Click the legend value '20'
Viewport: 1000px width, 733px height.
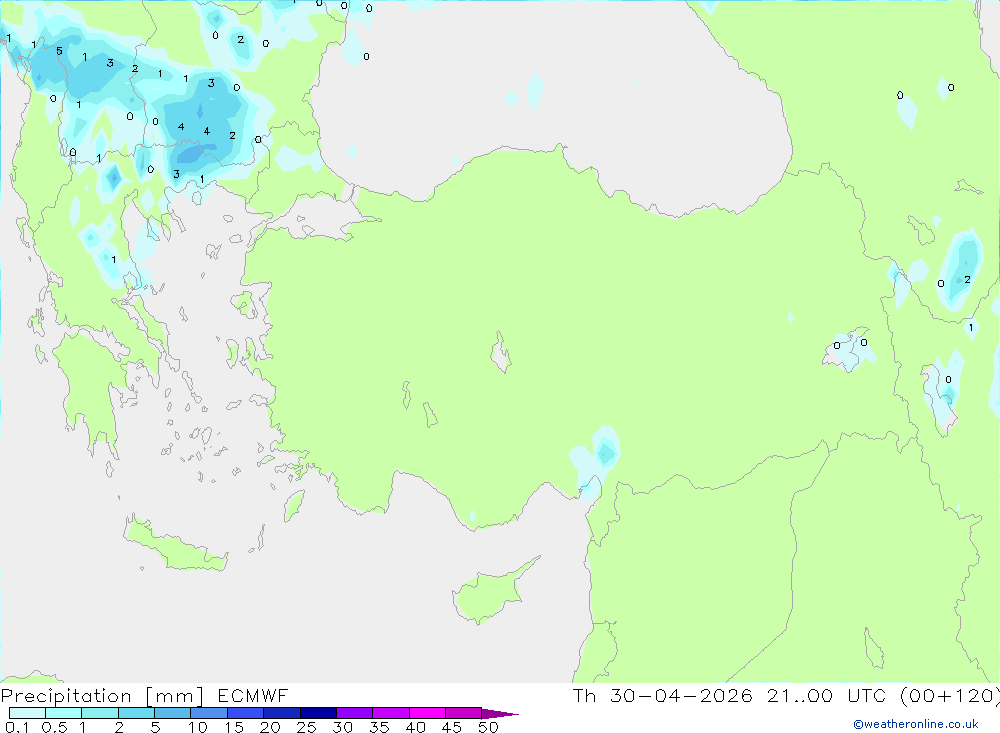(x=270, y=727)
